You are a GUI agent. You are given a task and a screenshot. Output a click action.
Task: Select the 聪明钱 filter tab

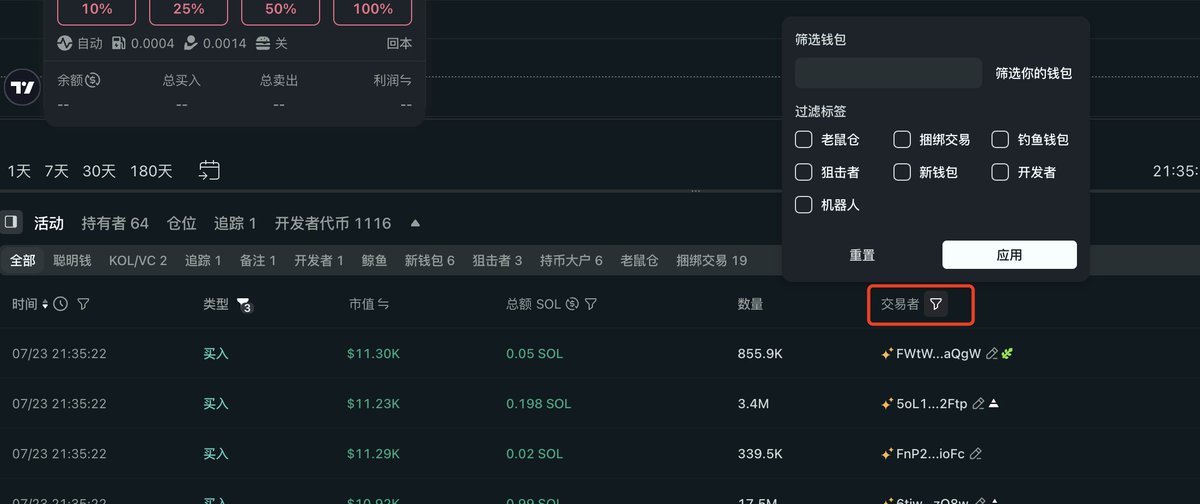point(72,260)
